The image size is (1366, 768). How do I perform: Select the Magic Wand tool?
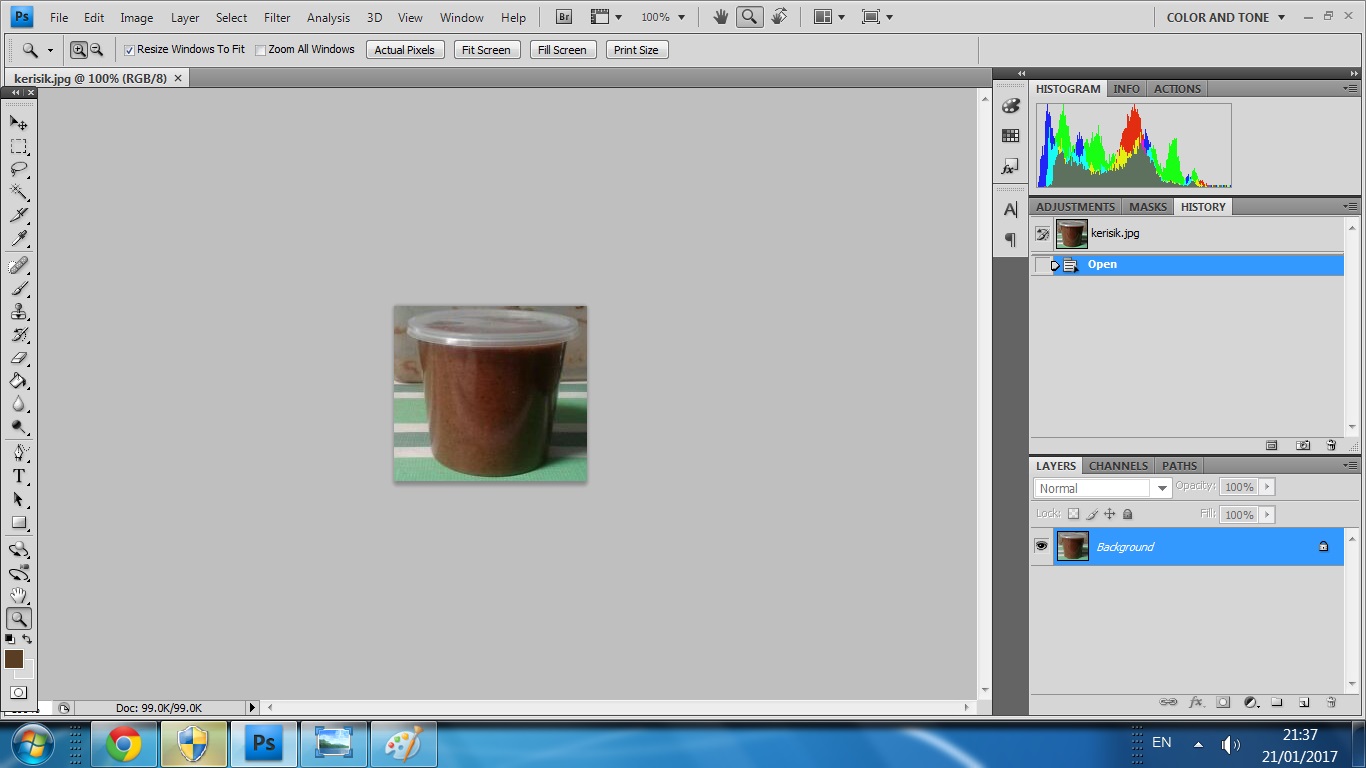click(19, 192)
